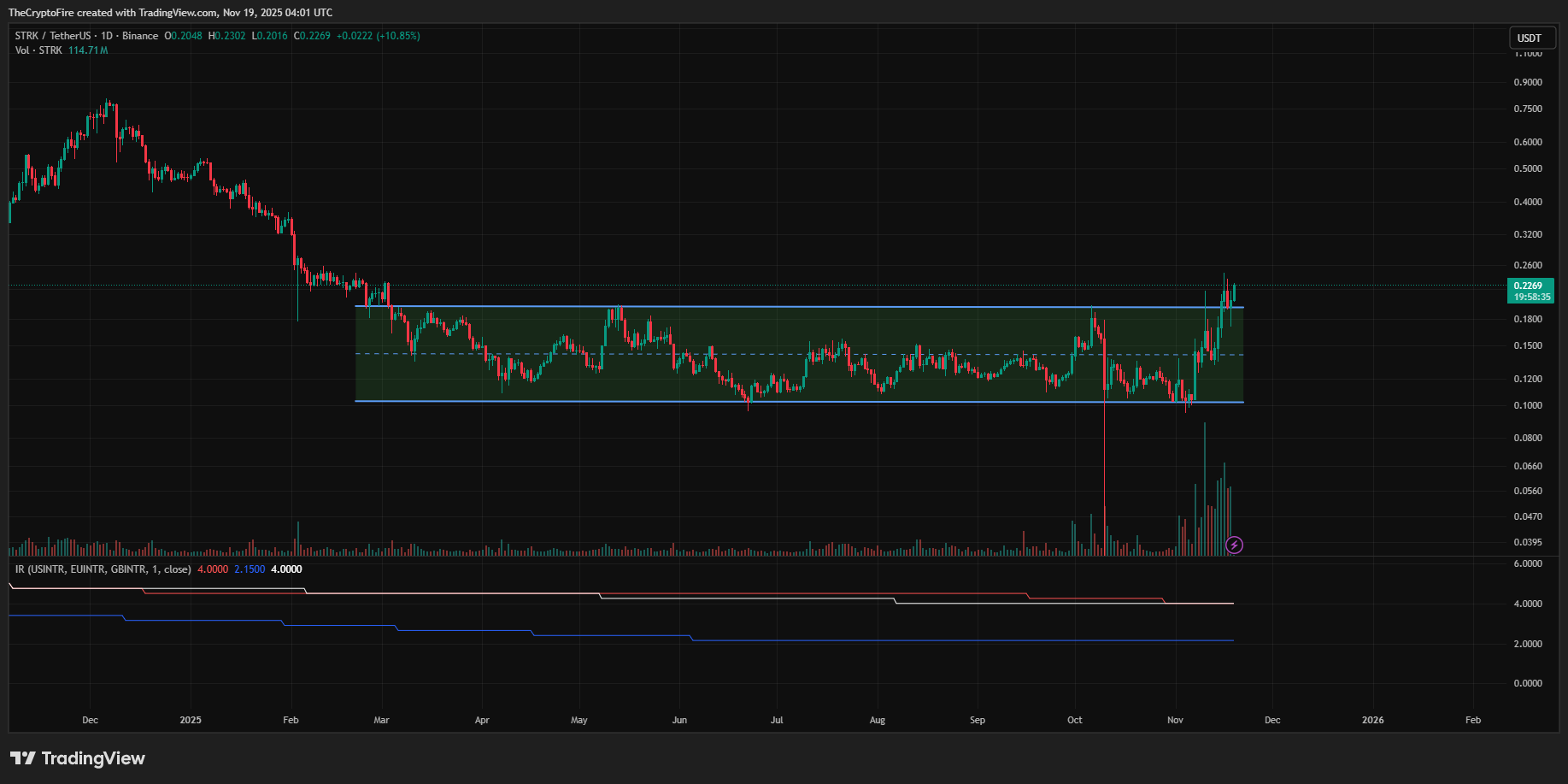The height and width of the screenshot is (784, 1568).
Task: Click the 0.1000 price axis label
Action: (1528, 405)
